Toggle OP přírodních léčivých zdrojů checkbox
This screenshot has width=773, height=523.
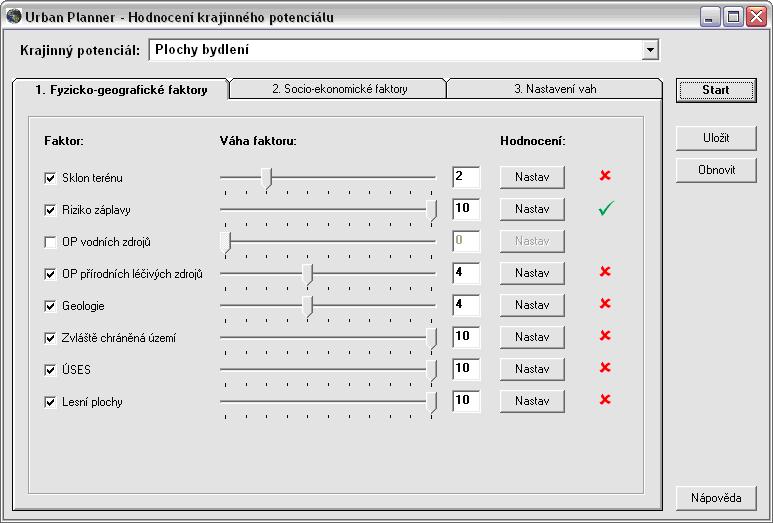tap(50, 274)
